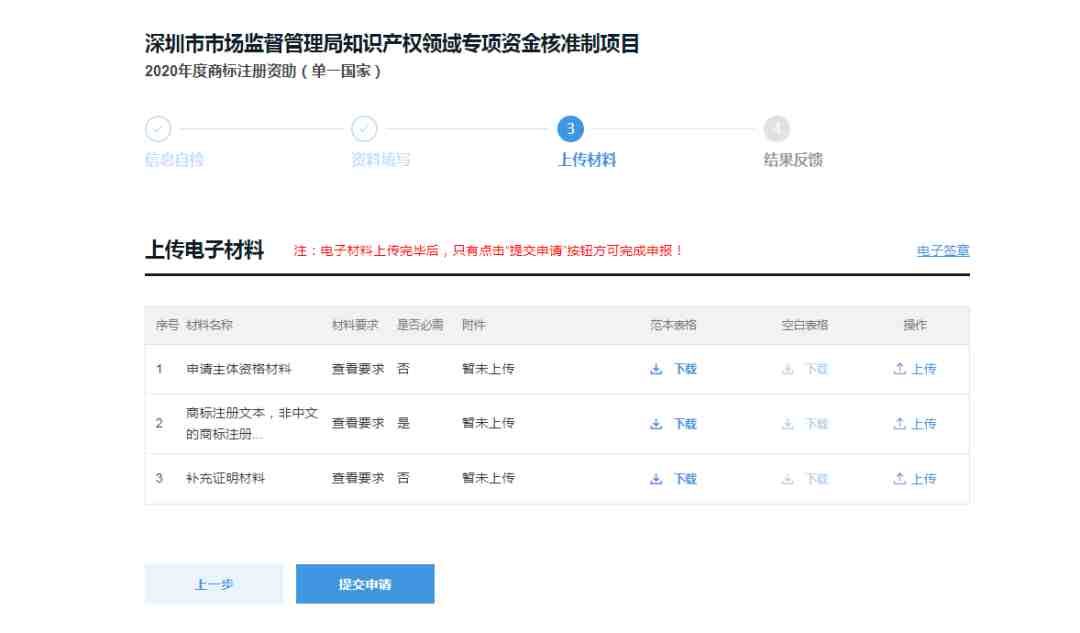Upload icon for 申请主体资格材料 row
Image resolution: width=1080 pixels, height=633 pixels.
(x=900, y=369)
